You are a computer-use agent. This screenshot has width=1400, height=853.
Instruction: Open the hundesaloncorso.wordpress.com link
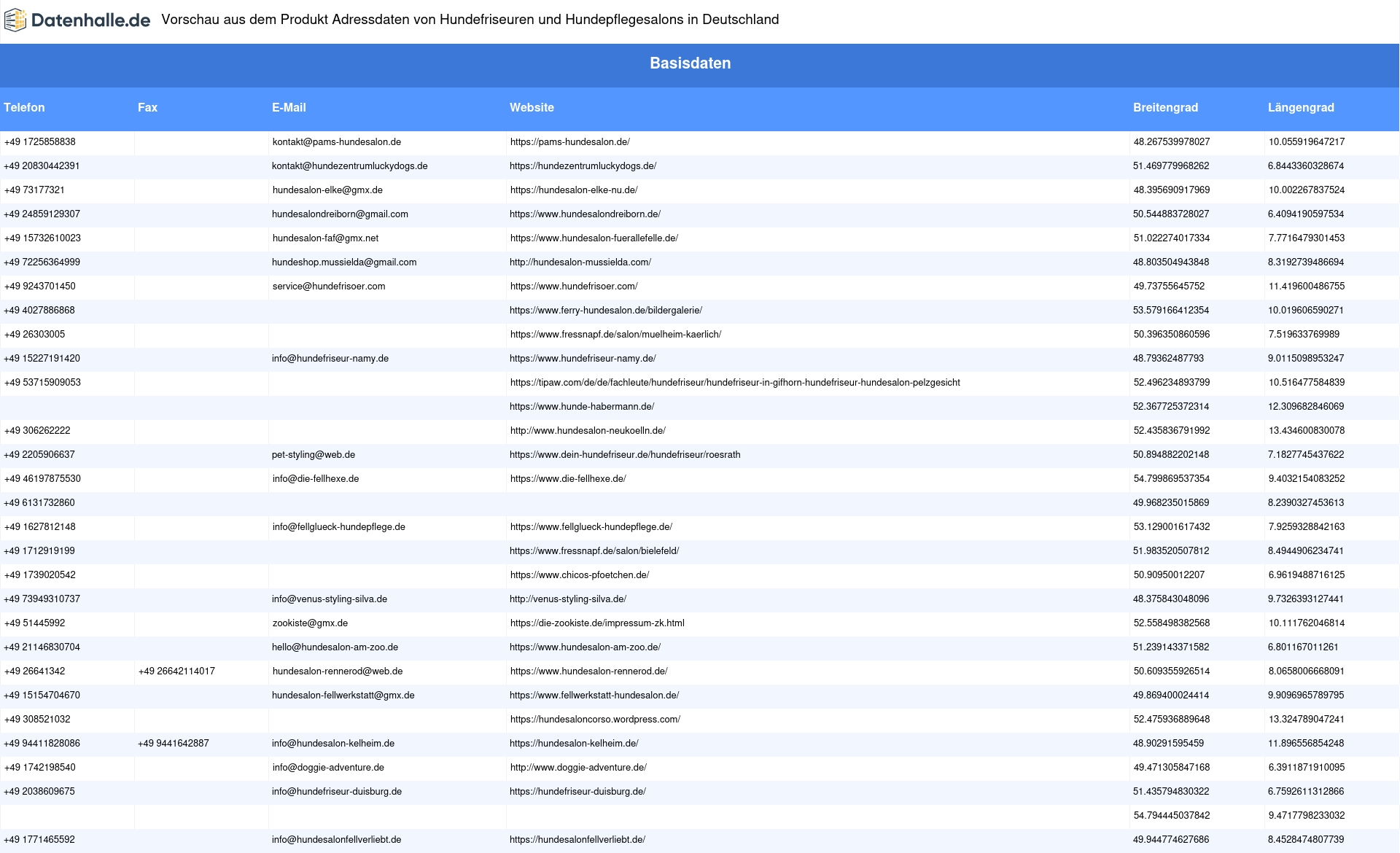(595, 720)
